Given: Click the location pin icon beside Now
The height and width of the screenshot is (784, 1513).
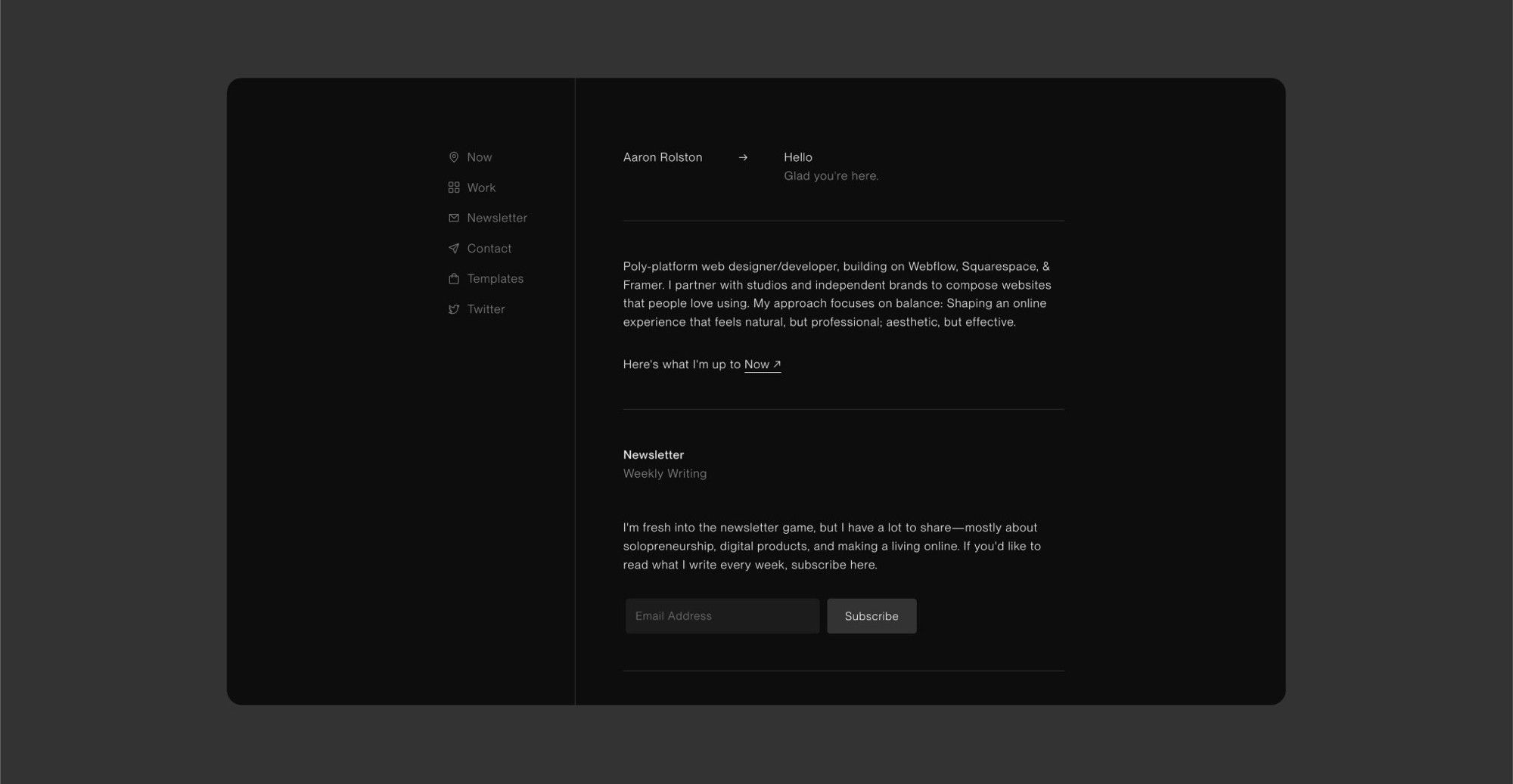Looking at the screenshot, I should tap(453, 156).
